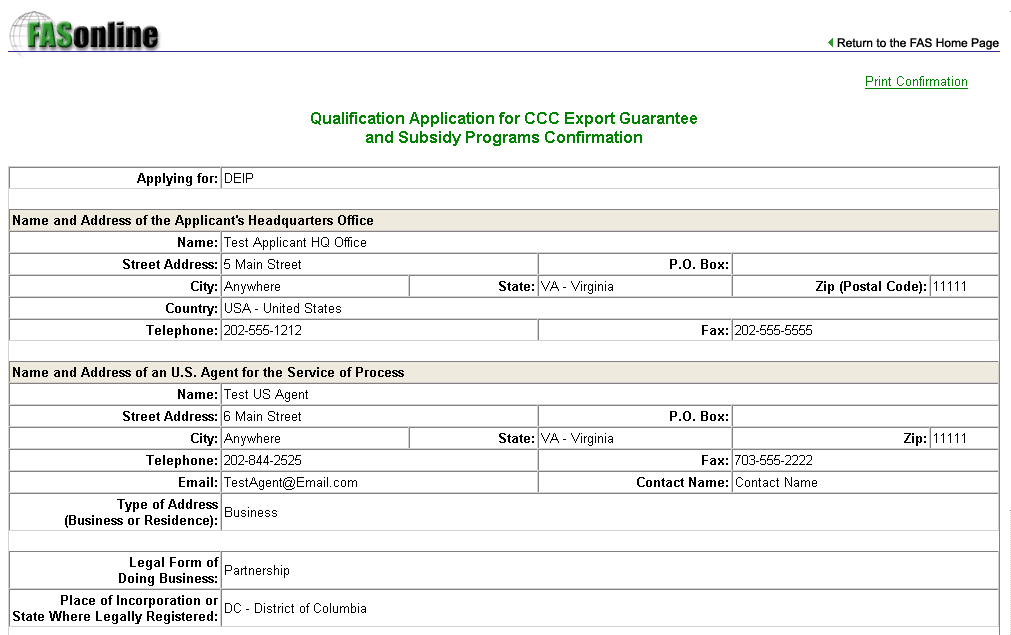Click the headquarters telephone 202-555-1212

(x=262, y=331)
